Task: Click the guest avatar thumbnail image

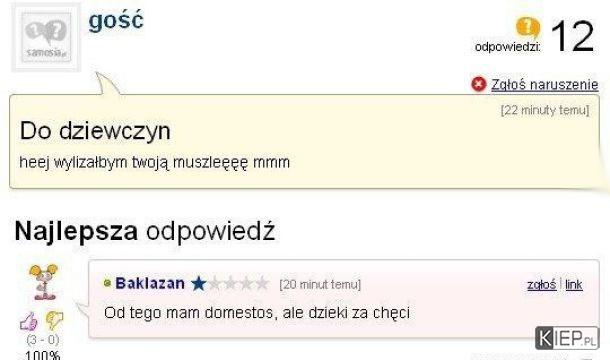Action: (x=46, y=37)
